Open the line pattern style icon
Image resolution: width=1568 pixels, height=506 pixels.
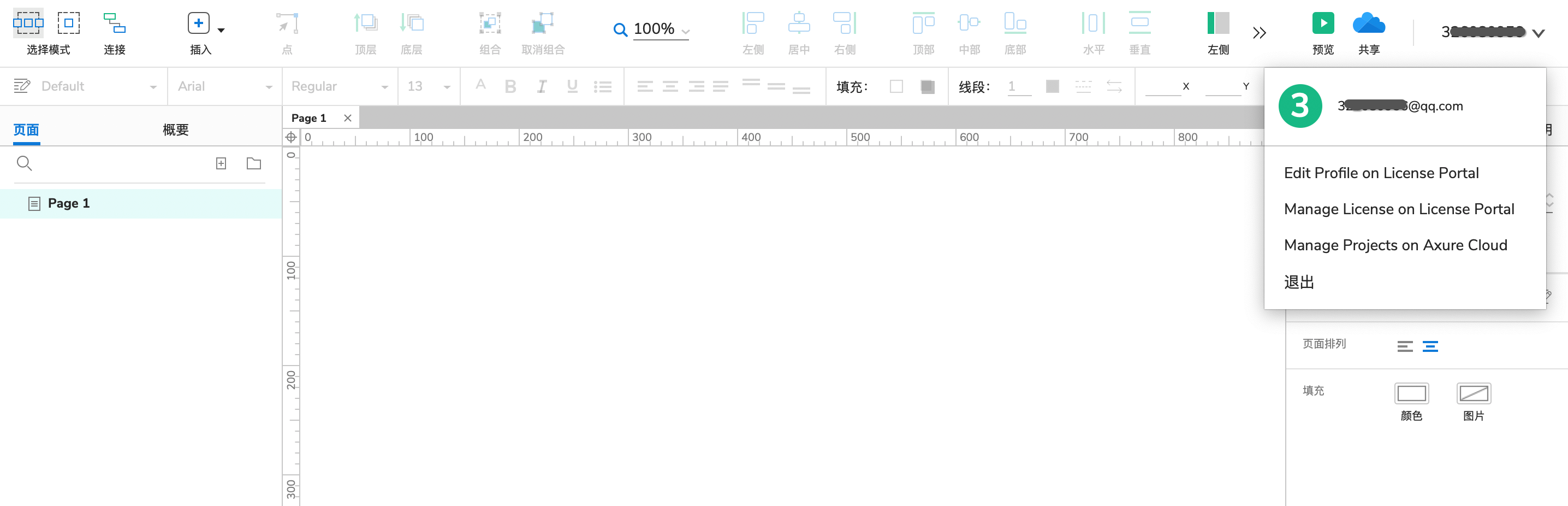click(1084, 86)
